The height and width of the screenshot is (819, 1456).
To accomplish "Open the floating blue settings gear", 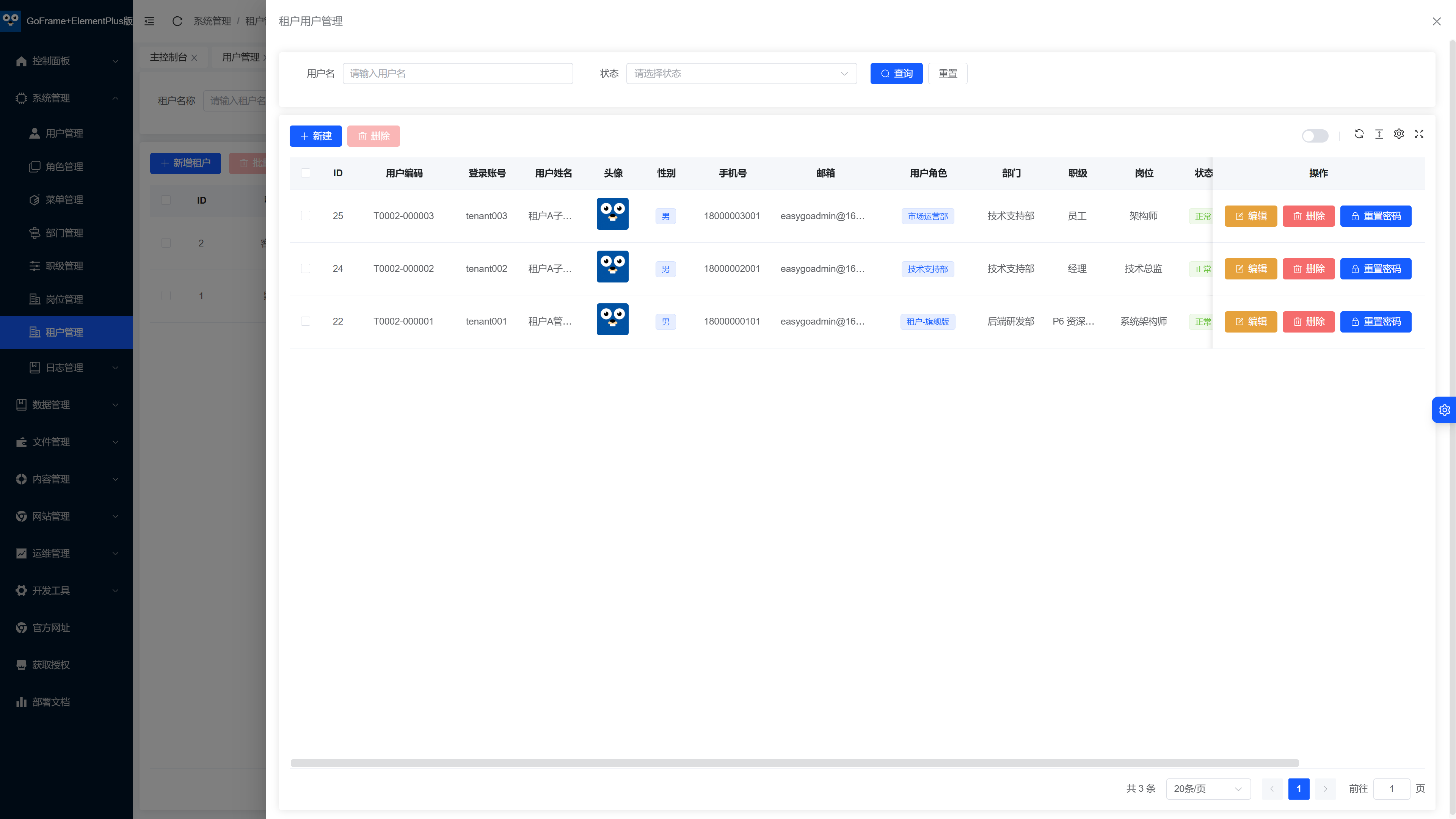I will click(1444, 410).
